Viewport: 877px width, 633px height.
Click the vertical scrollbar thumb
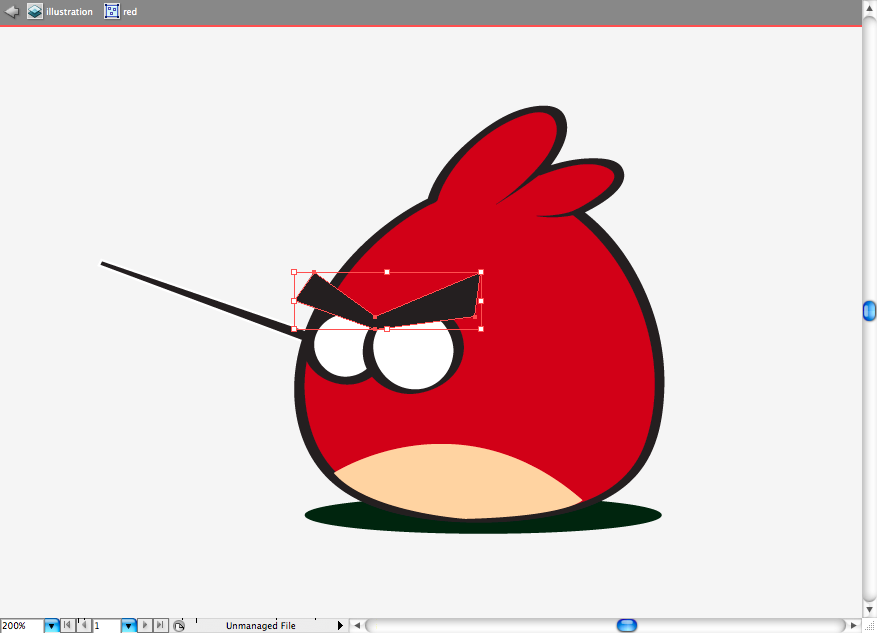click(869, 311)
